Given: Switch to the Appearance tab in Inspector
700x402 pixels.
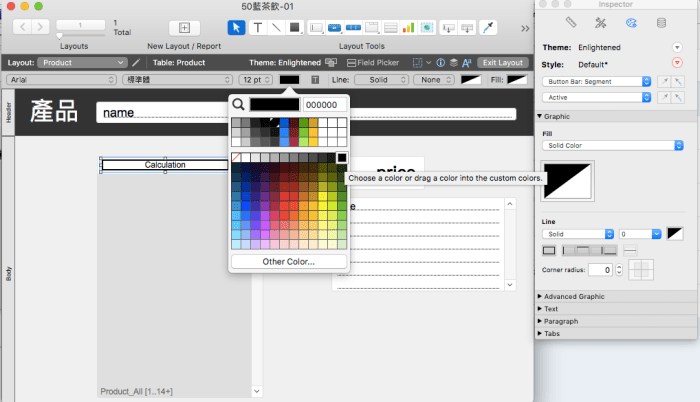Looking at the screenshot, I should (630, 22).
